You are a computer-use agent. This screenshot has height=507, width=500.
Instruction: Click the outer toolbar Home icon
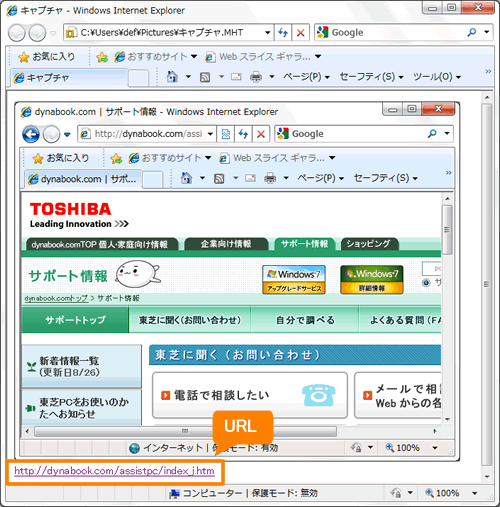tap(172, 77)
